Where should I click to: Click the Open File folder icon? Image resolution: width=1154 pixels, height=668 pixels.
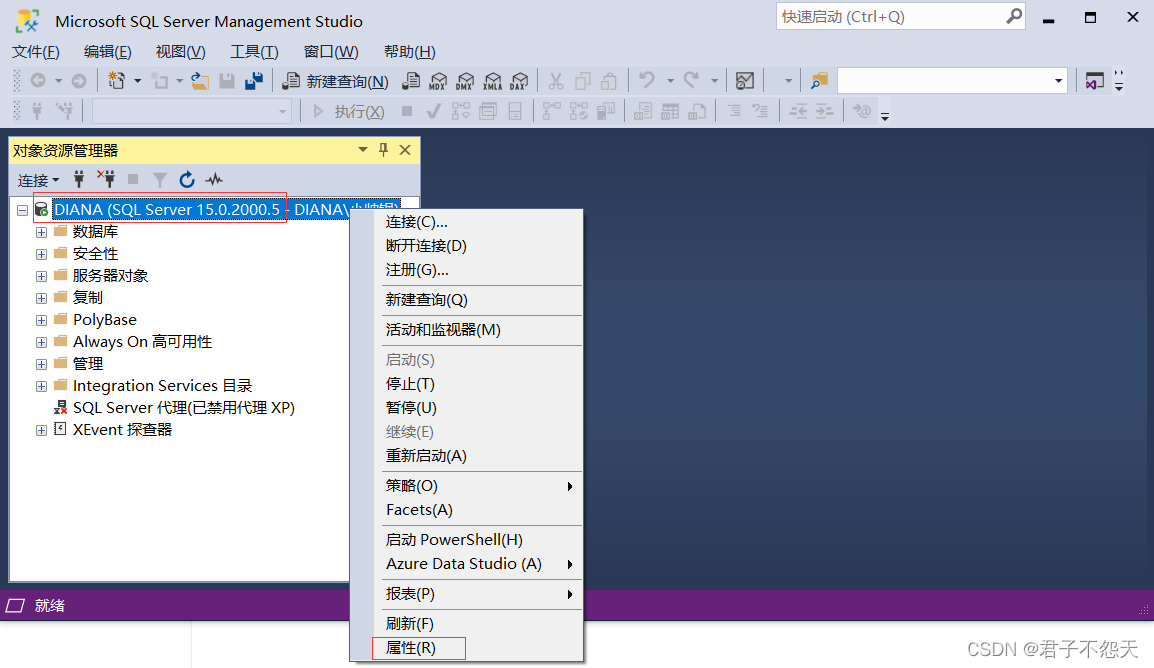pos(199,80)
